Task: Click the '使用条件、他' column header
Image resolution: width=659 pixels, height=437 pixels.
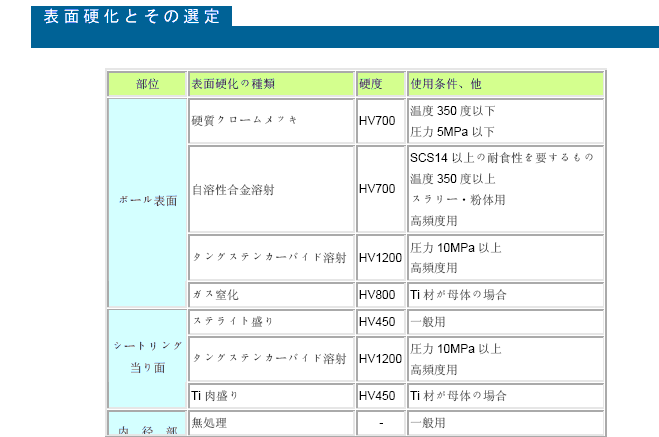Action: point(506,84)
